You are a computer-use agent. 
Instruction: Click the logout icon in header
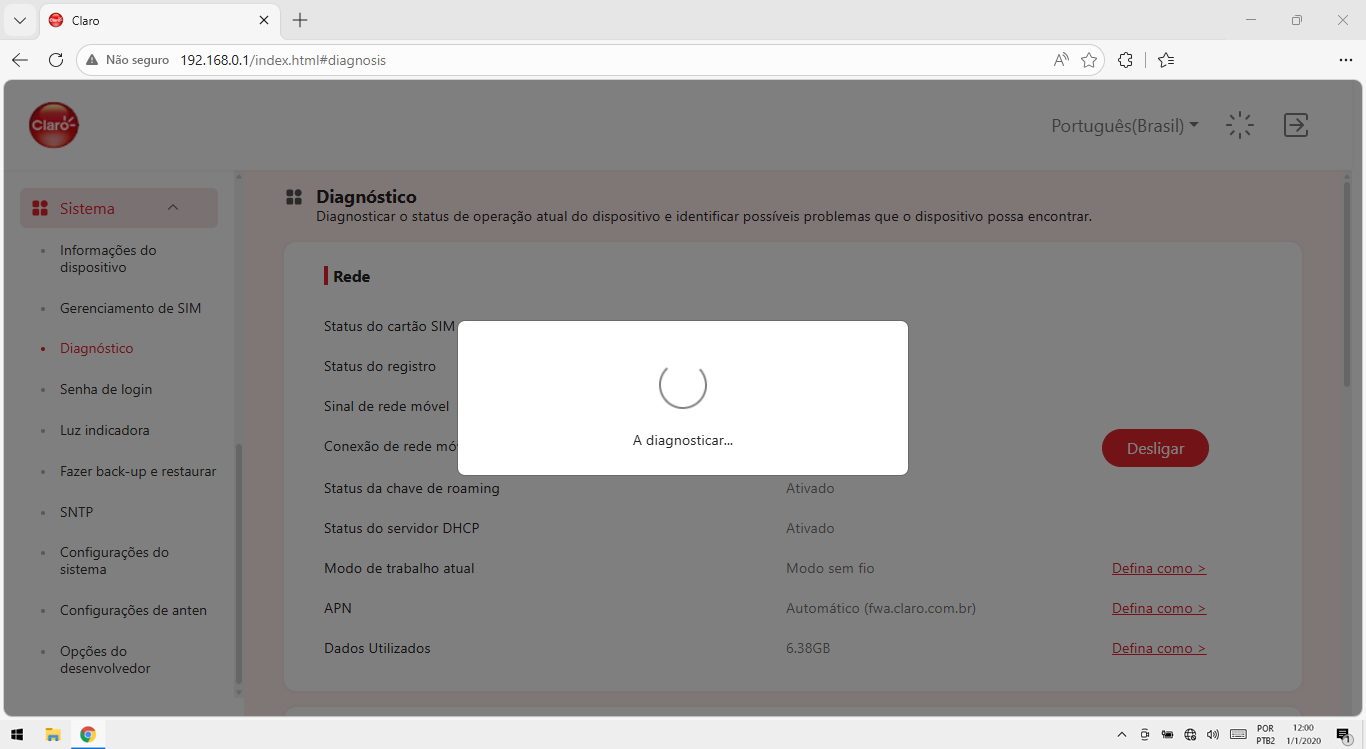pos(1296,125)
